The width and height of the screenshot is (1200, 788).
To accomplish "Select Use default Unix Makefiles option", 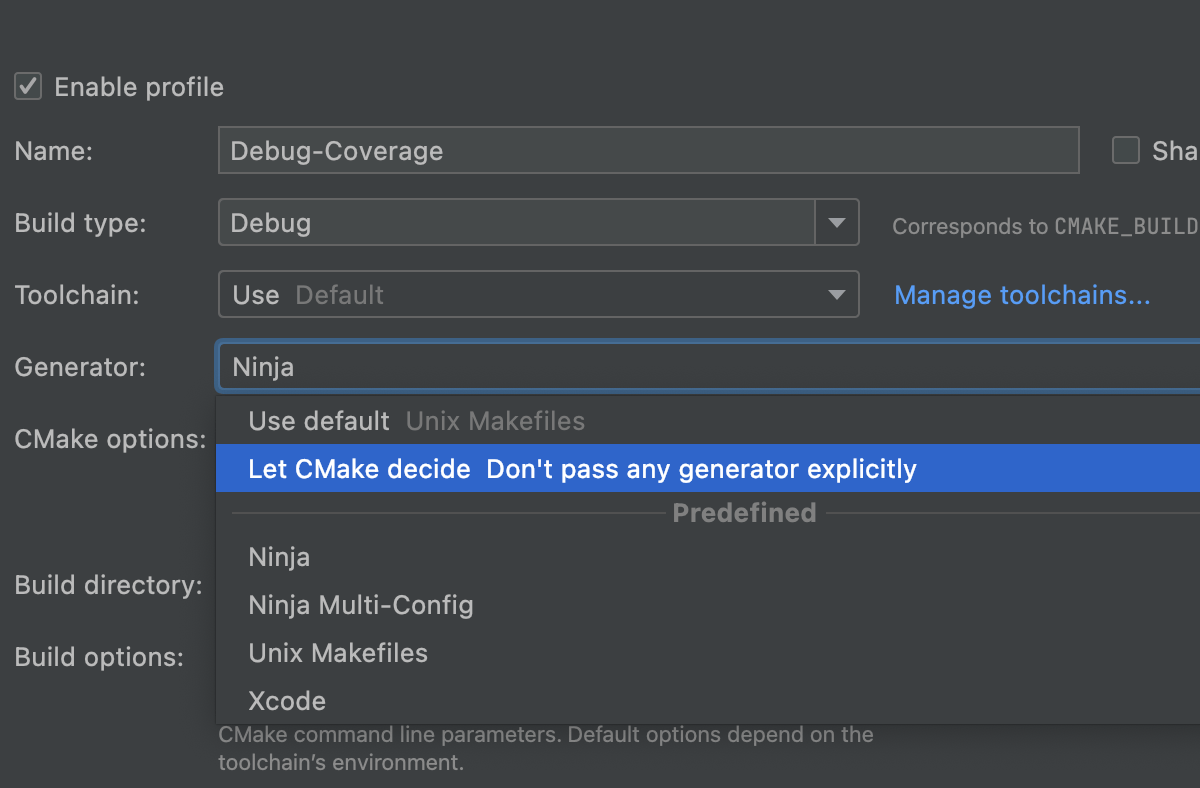I will tap(708, 421).
